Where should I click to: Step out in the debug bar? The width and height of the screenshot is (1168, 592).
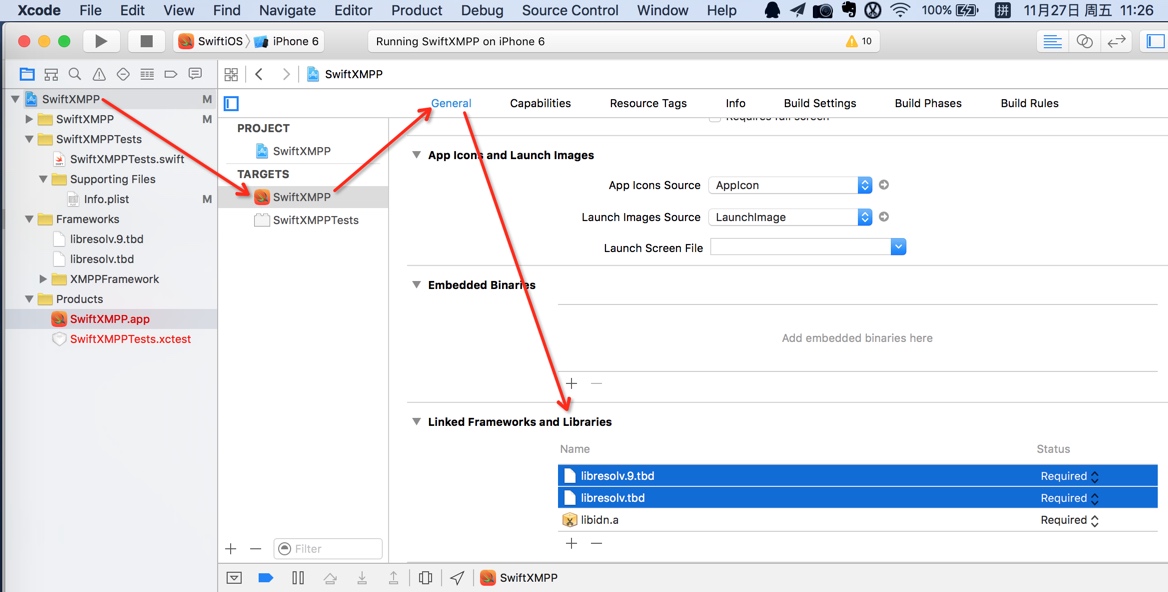click(x=393, y=577)
